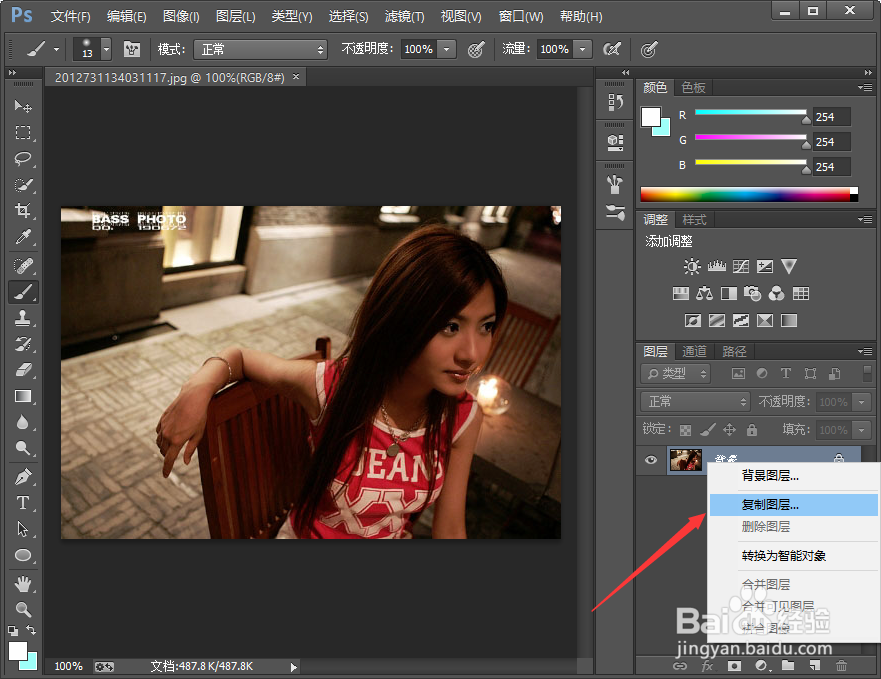Image resolution: width=881 pixels, height=679 pixels.
Task: Click the layer thumbnail in Layers panel
Action: pos(685,460)
